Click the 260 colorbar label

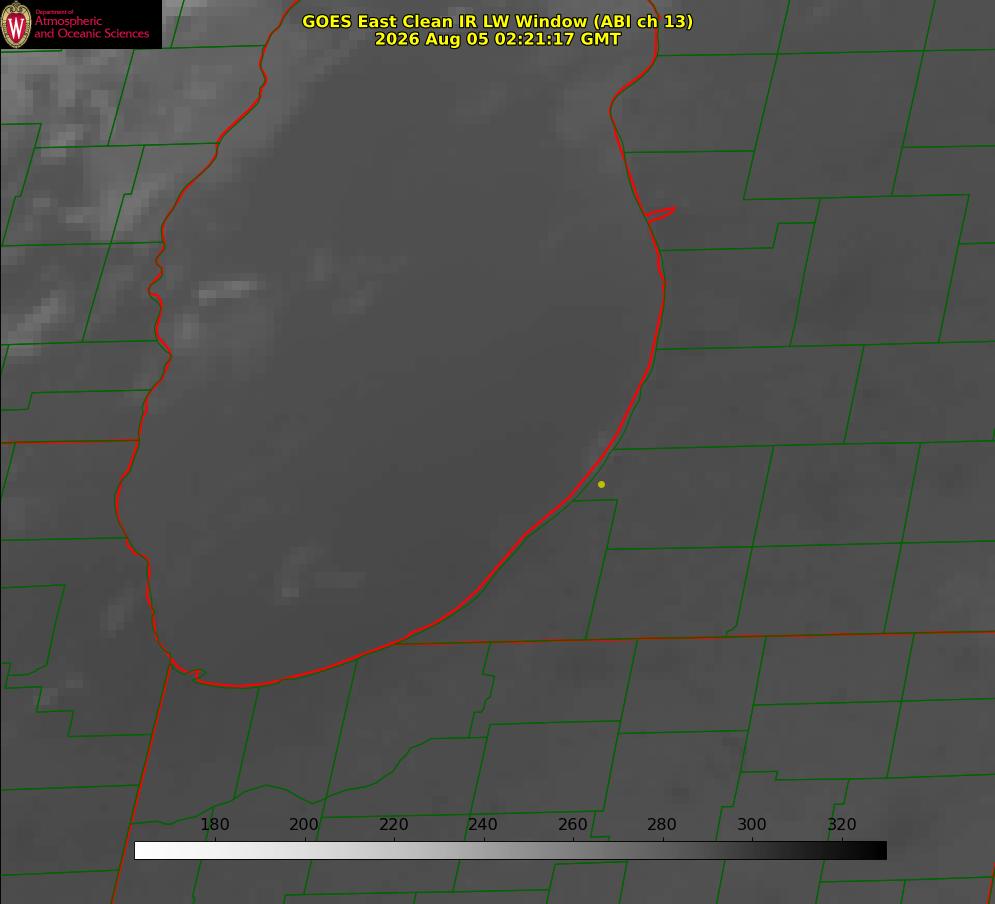pyautogui.click(x=572, y=824)
